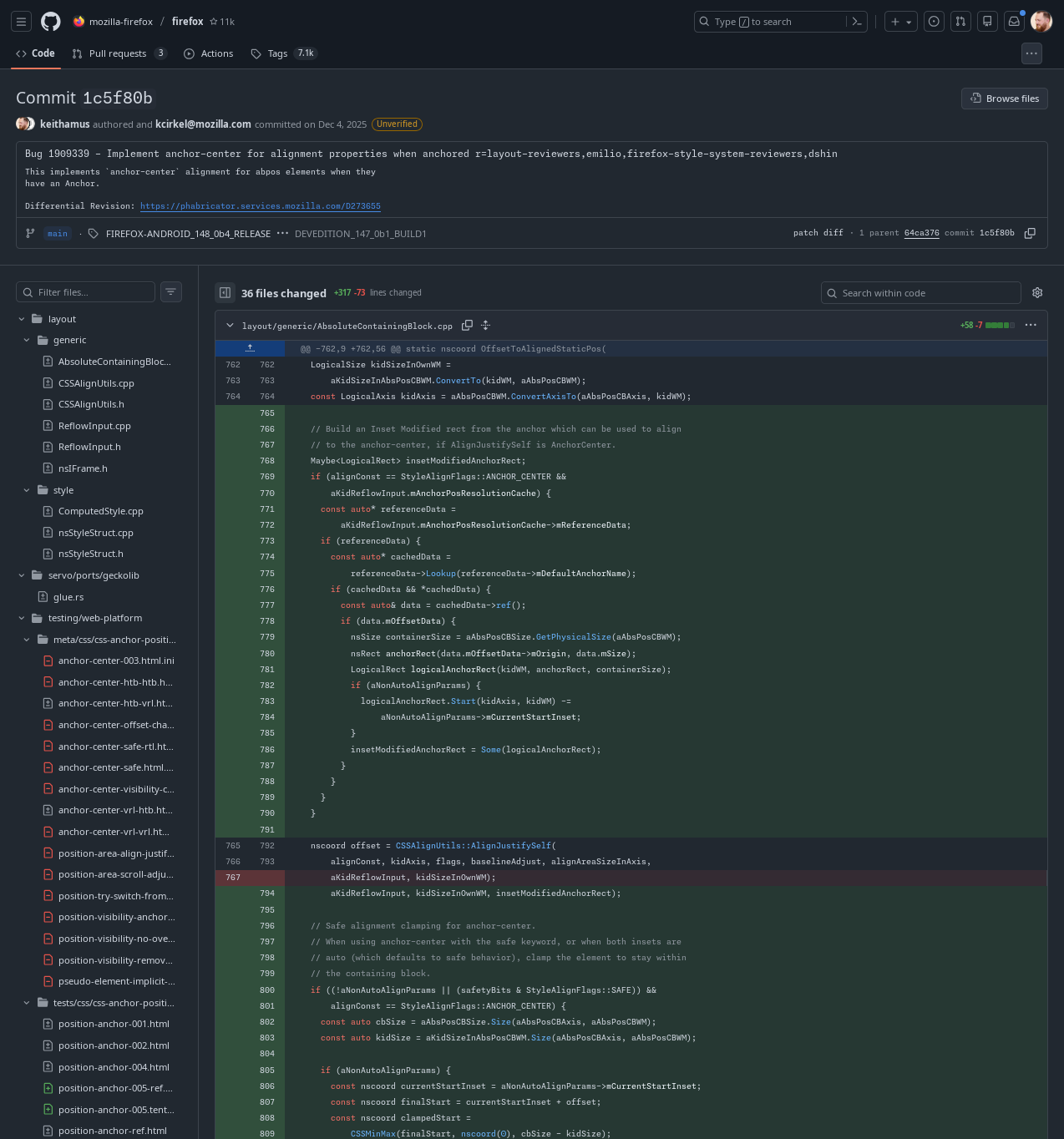Open the file filter options
Viewport: 1064px width, 1139px height.
coord(170,292)
